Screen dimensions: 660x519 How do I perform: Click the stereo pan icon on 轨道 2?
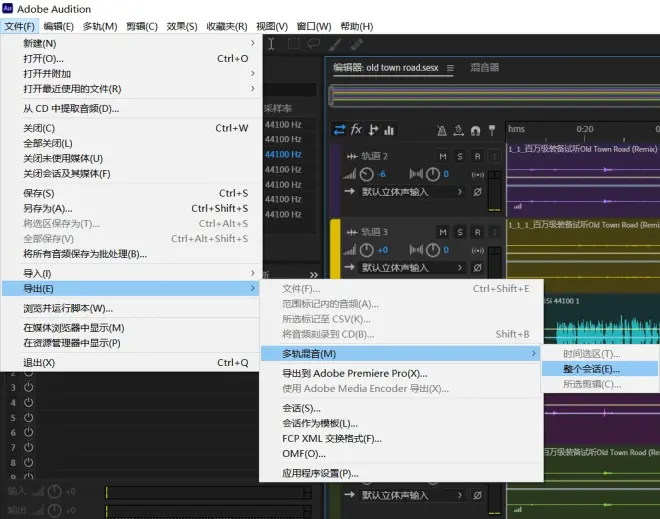click(x=416, y=174)
